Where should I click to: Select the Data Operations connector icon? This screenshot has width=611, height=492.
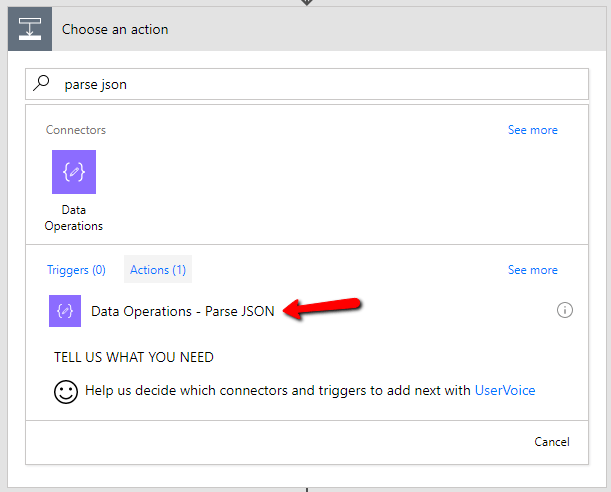74,172
